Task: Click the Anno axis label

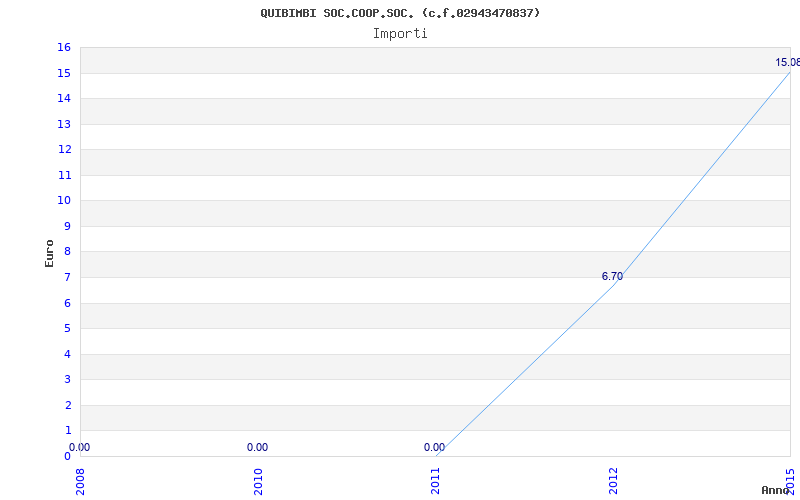Action: point(775,490)
